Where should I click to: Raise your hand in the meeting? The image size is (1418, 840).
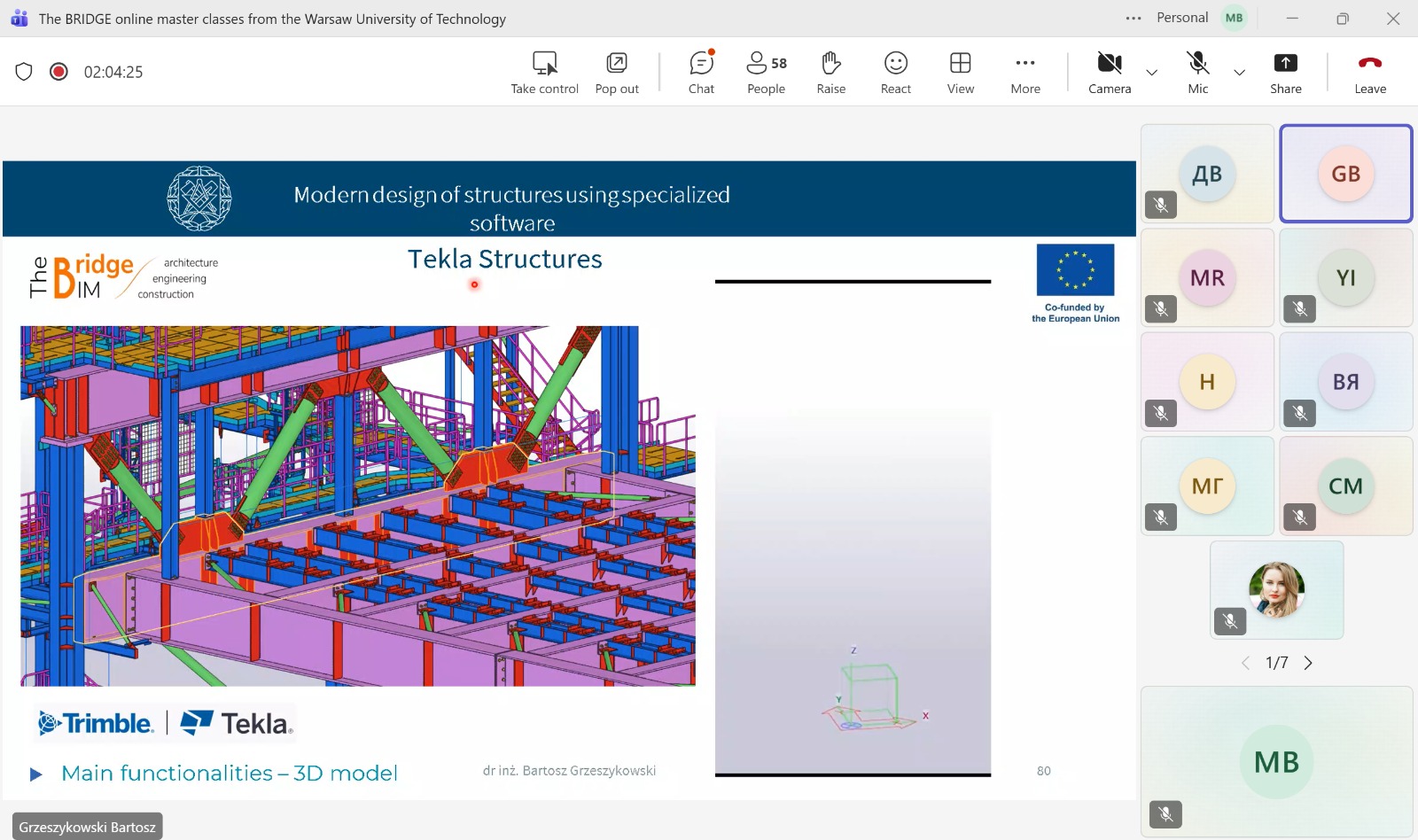pos(830,72)
